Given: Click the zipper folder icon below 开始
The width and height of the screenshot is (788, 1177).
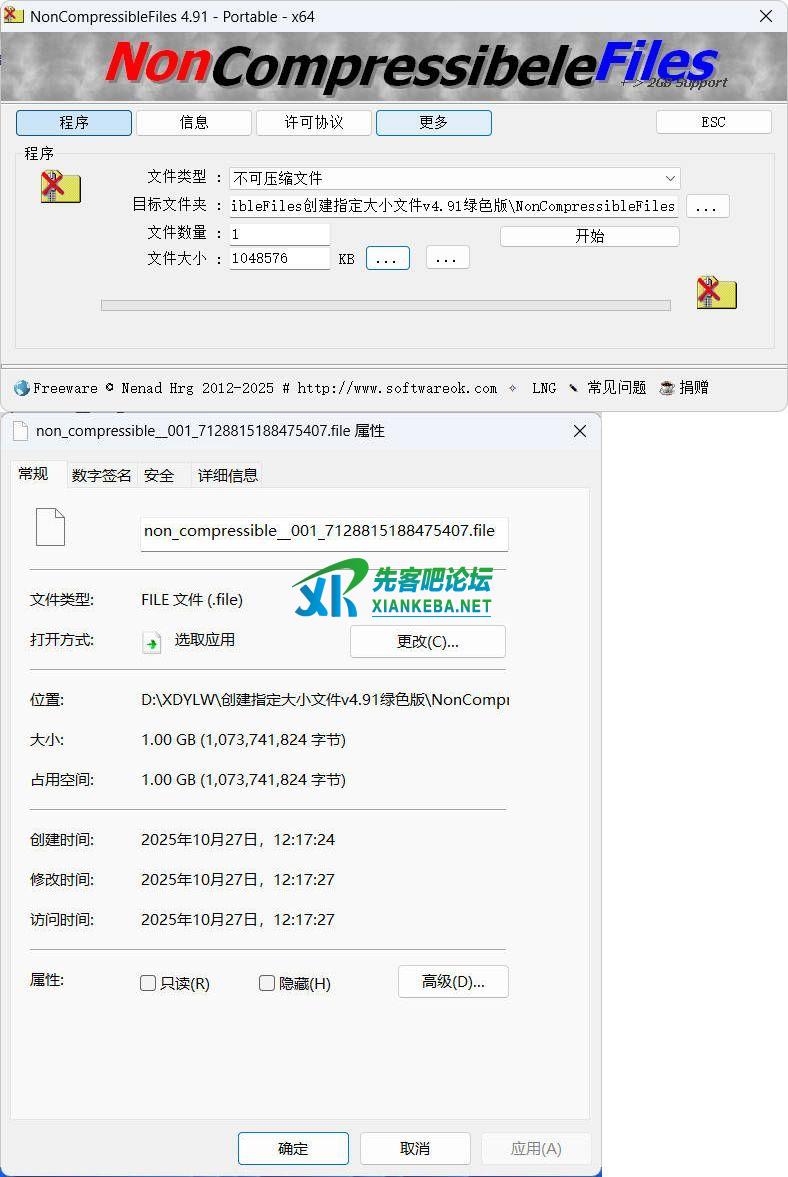Looking at the screenshot, I should (716, 293).
